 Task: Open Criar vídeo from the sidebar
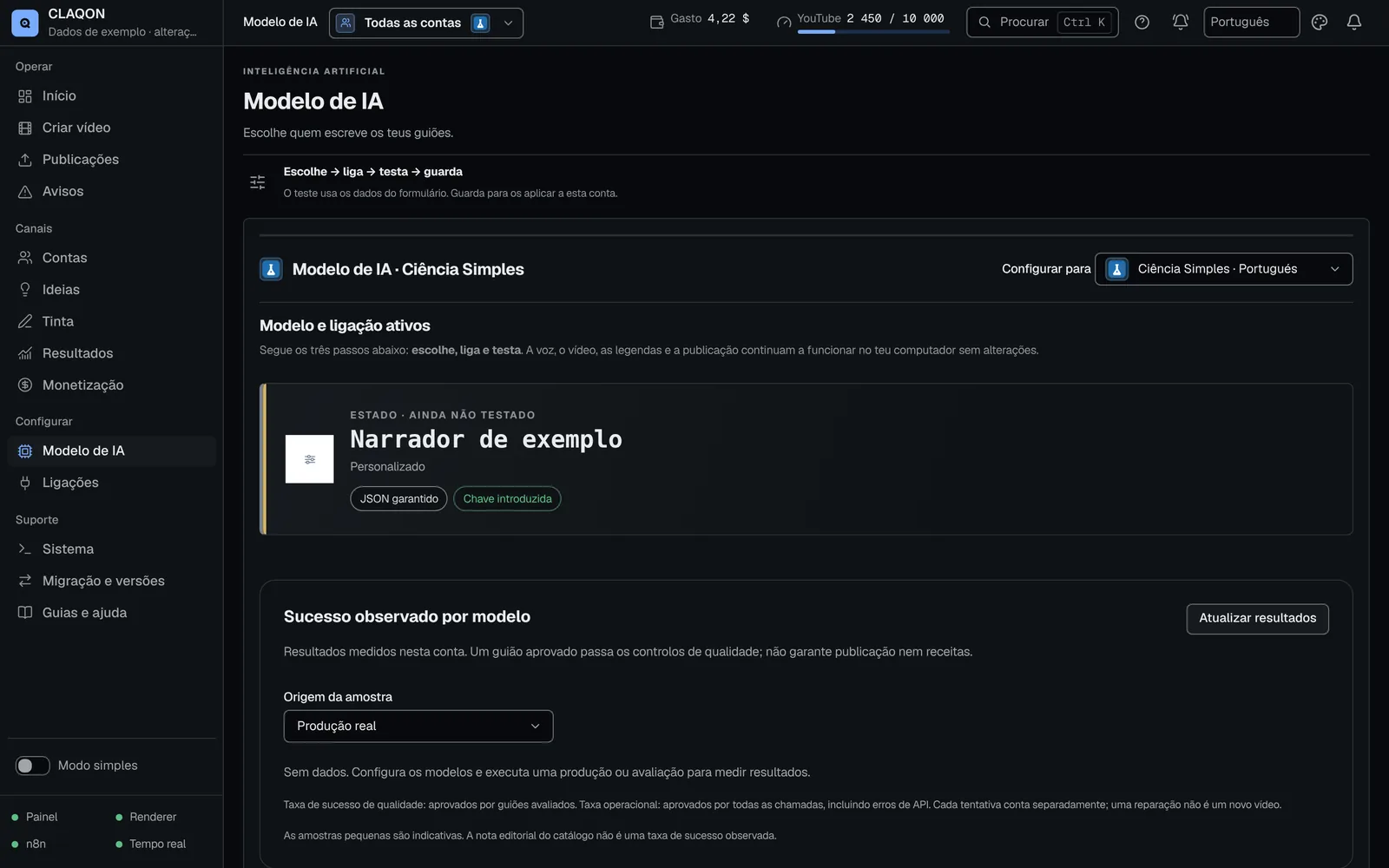coord(111,128)
